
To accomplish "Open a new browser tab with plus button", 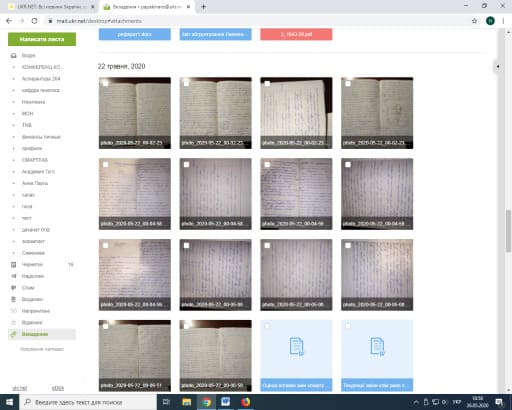I will pos(203,7).
